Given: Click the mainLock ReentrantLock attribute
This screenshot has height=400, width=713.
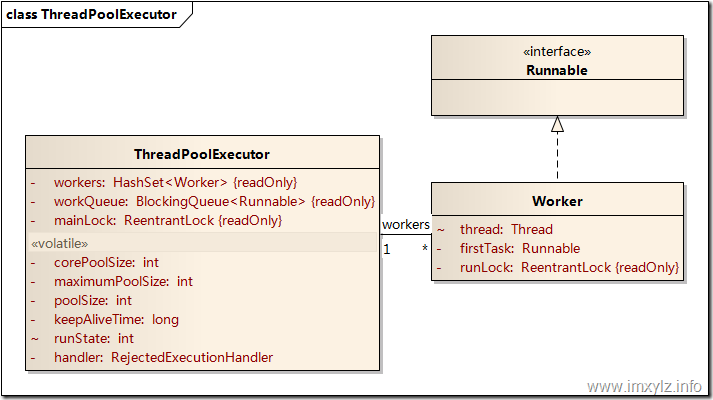Looking at the screenshot, I should pyautogui.click(x=168, y=220).
